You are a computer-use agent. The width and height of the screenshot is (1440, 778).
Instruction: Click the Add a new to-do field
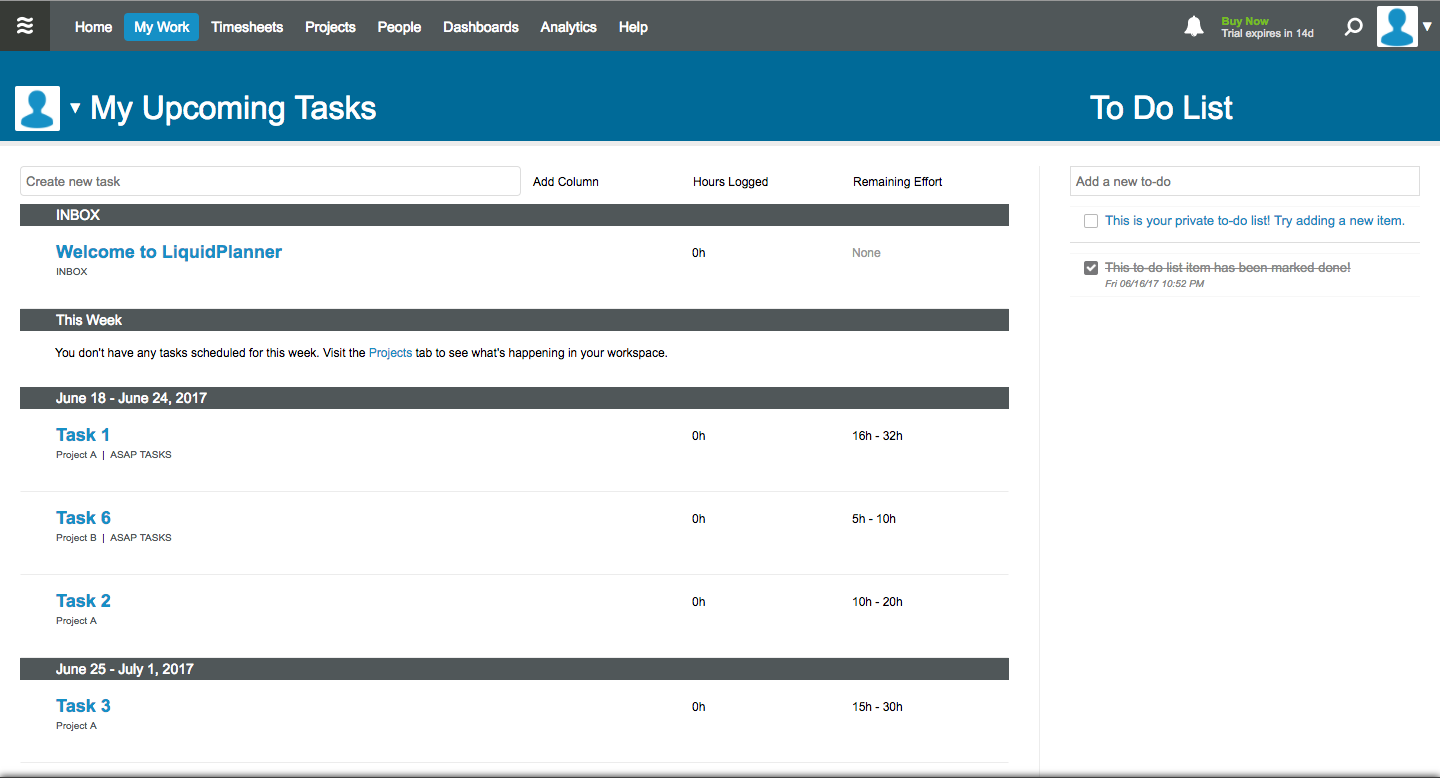(x=1245, y=181)
